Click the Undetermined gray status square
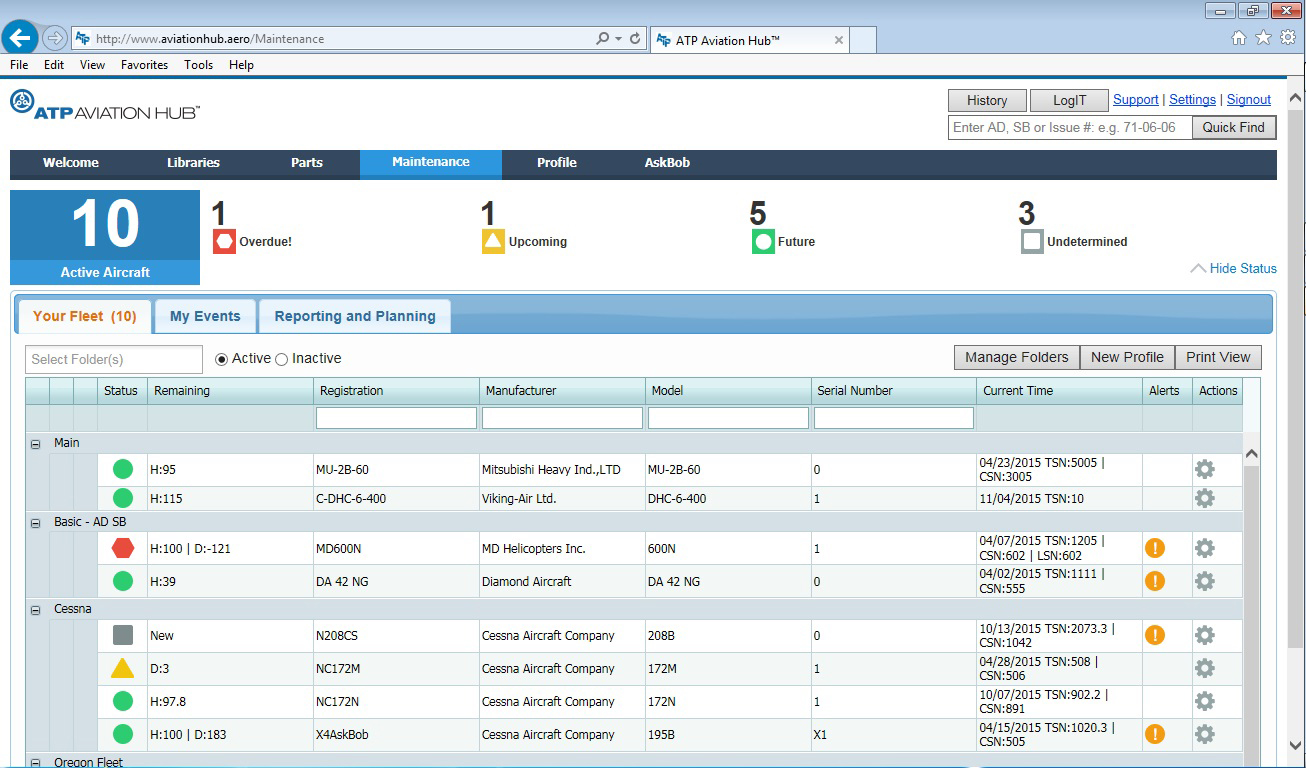Screen dimensions: 1306x768 click(x=1031, y=241)
